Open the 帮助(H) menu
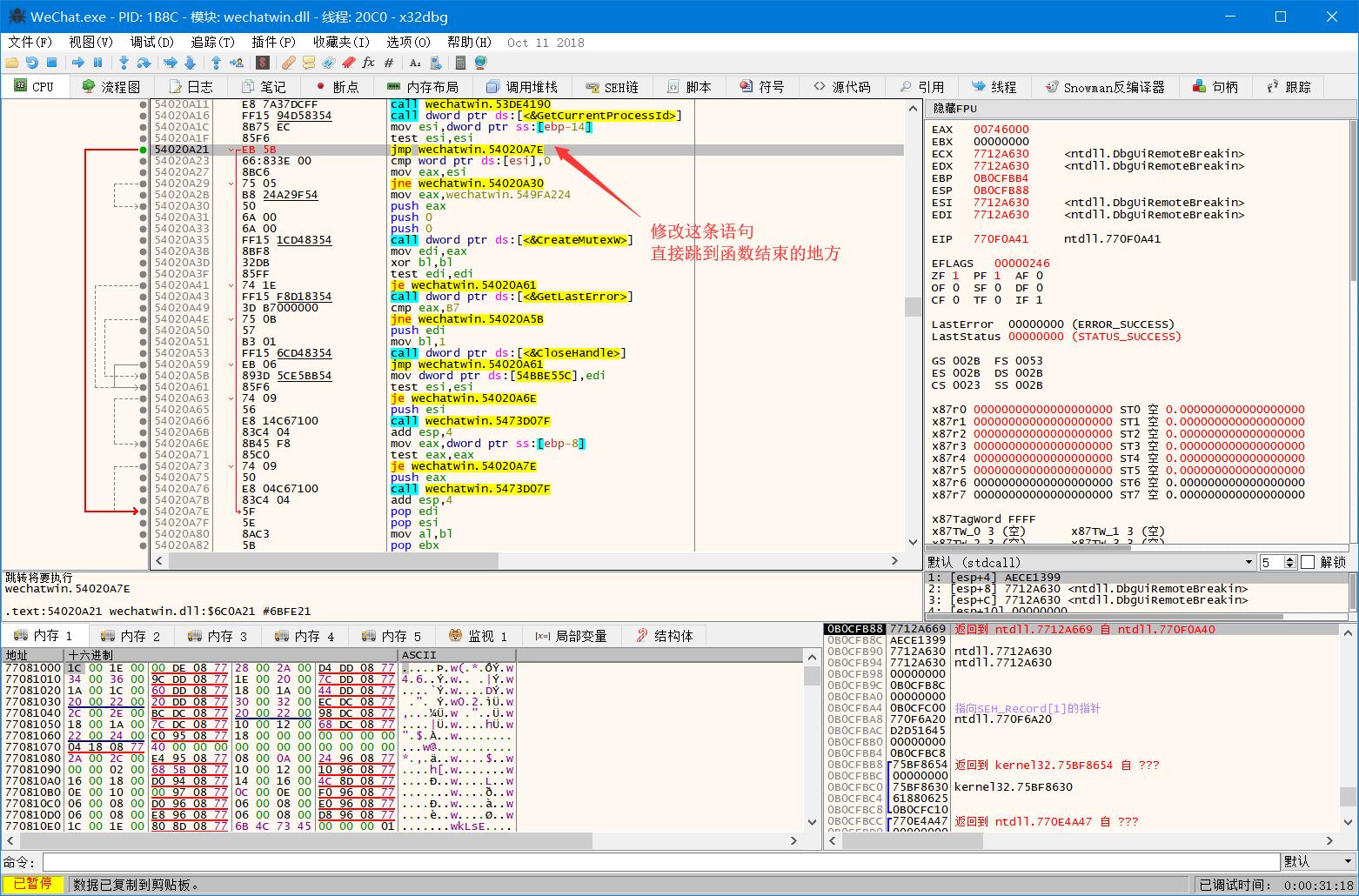 pyautogui.click(x=469, y=42)
